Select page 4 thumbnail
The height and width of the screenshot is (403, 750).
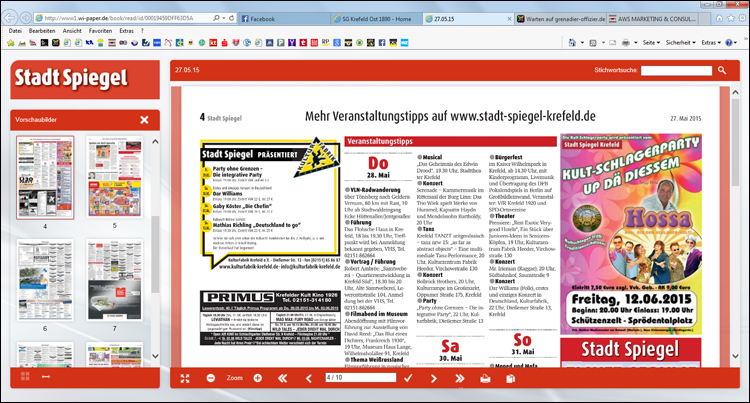coord(45,177)
